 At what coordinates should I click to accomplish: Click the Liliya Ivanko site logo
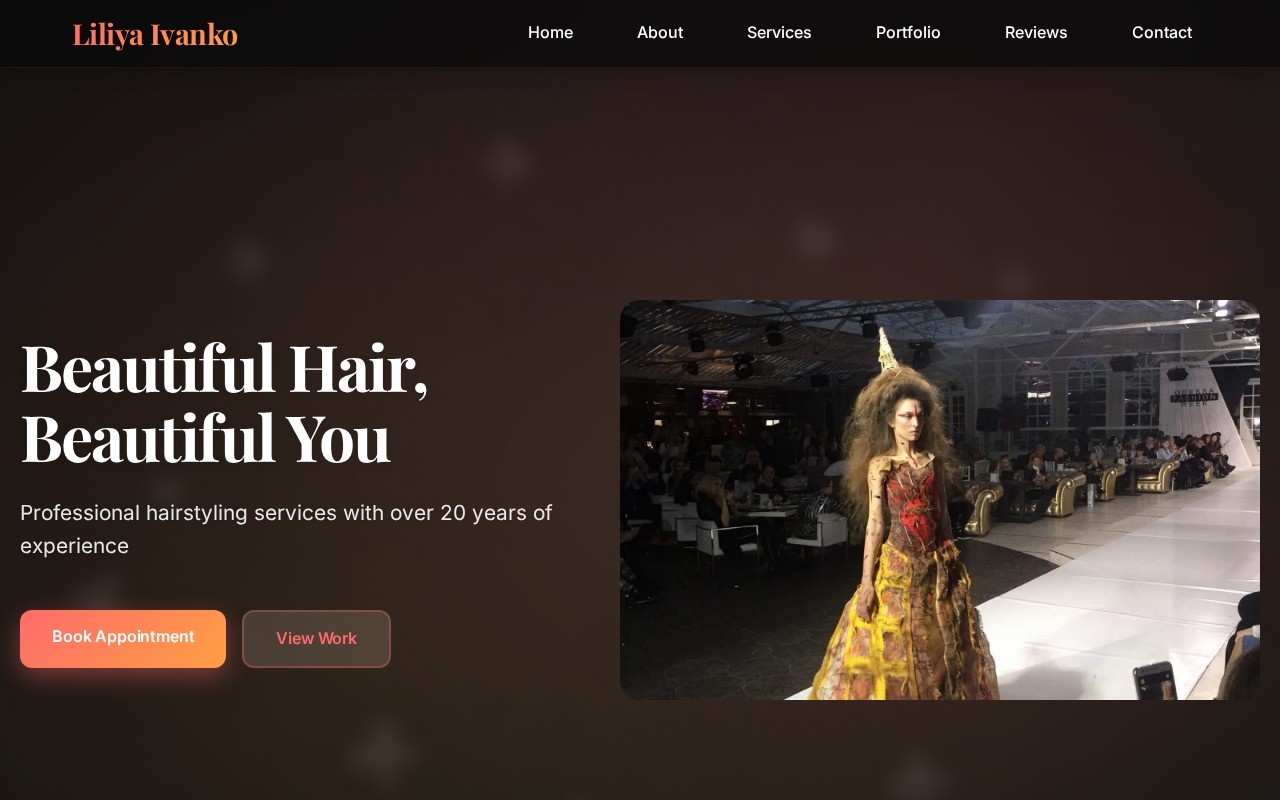pos(155,34)
